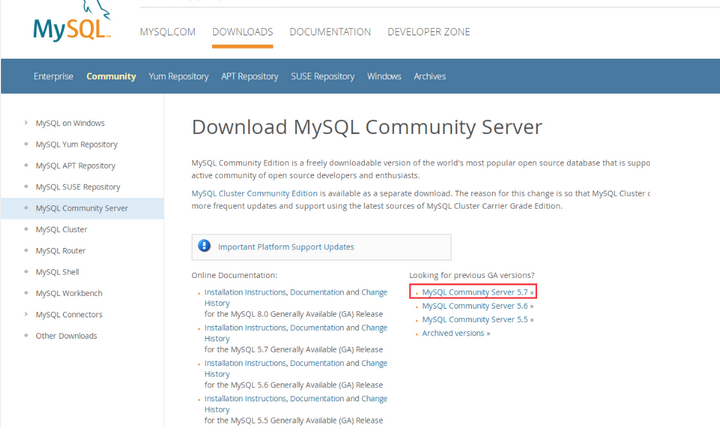Open MySQL Shell sidebar entry
The height and width of the screenshot is (432, 720).
pos(57,272)
